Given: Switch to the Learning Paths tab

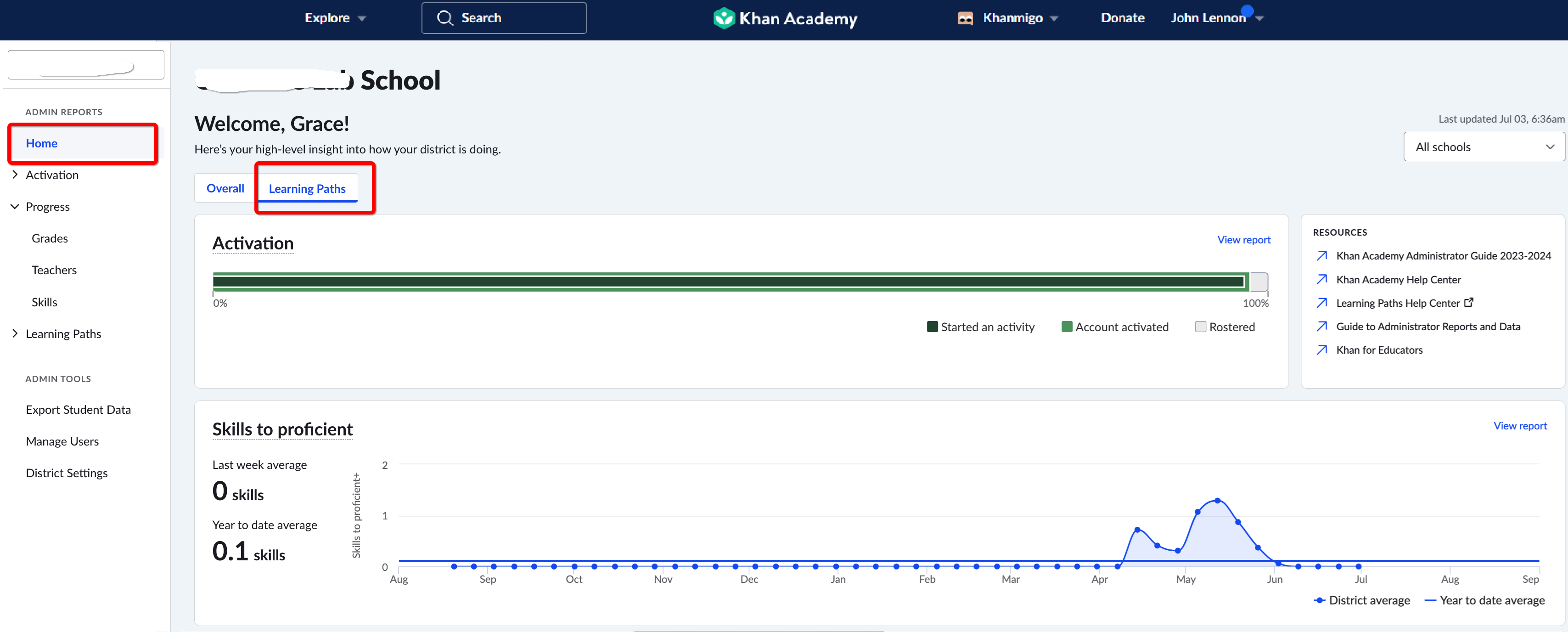Looking at the screenshot, I should [x=307, y=189].
